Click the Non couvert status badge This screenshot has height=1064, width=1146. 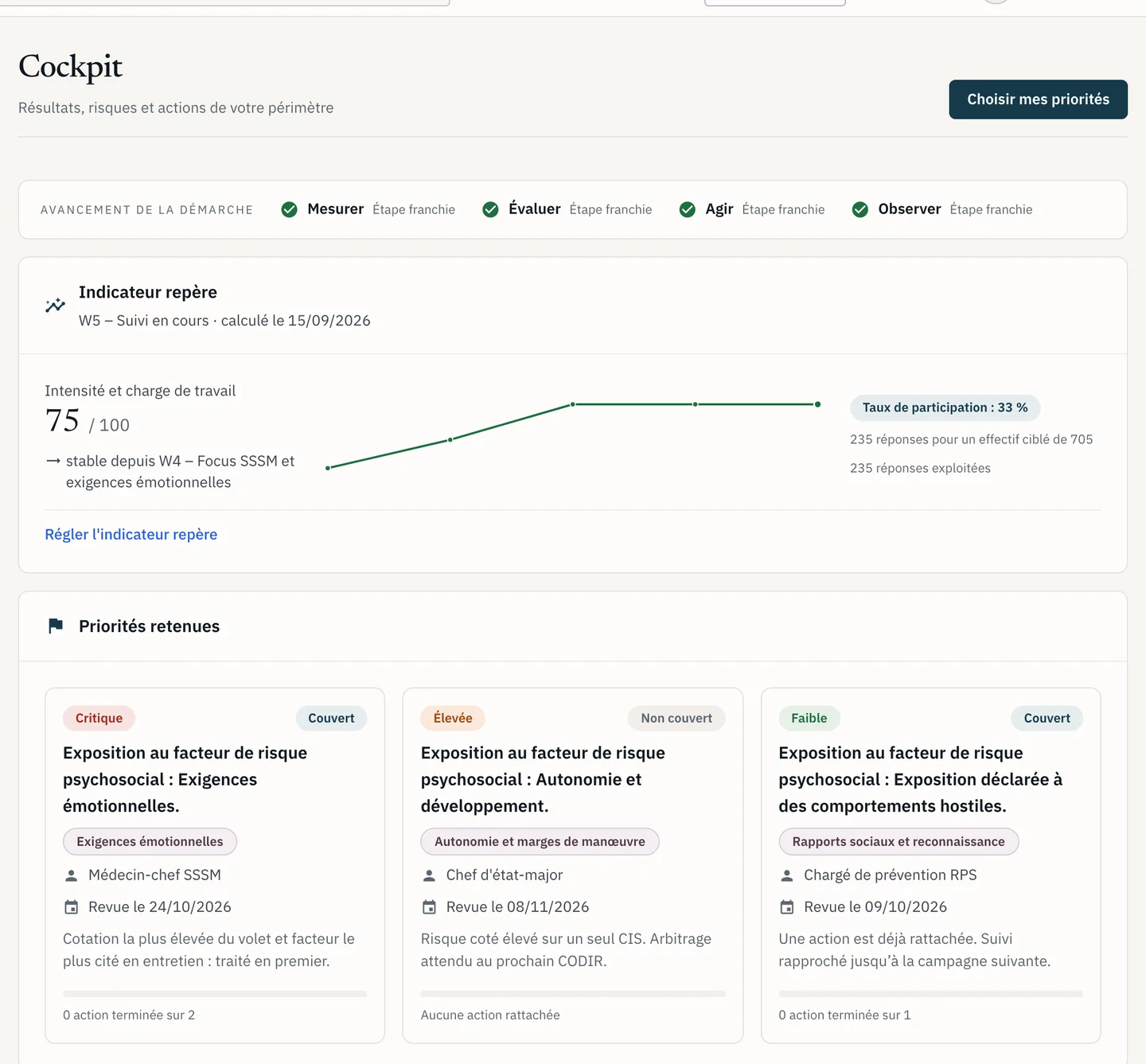(676, 718)
